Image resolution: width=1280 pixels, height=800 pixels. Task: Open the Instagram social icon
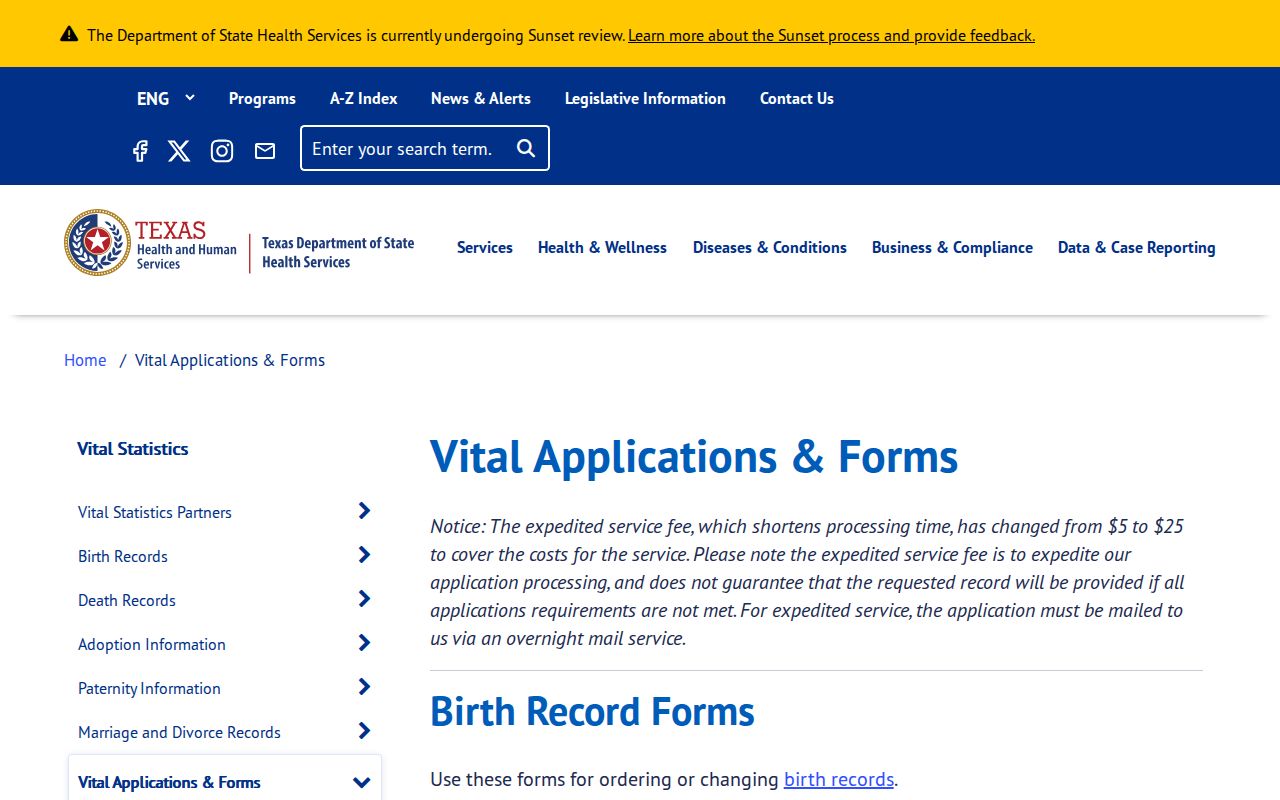point(222,151)
